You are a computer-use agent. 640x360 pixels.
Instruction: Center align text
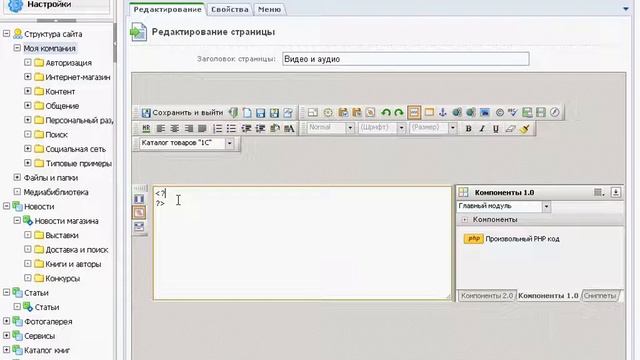coord(175,129)
